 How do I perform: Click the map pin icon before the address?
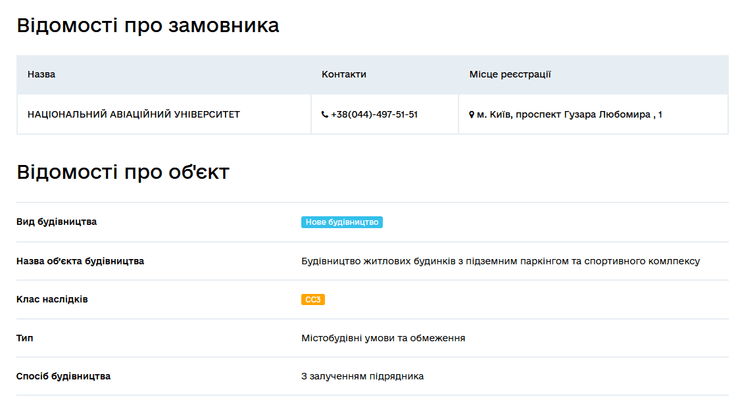(472, 115)
